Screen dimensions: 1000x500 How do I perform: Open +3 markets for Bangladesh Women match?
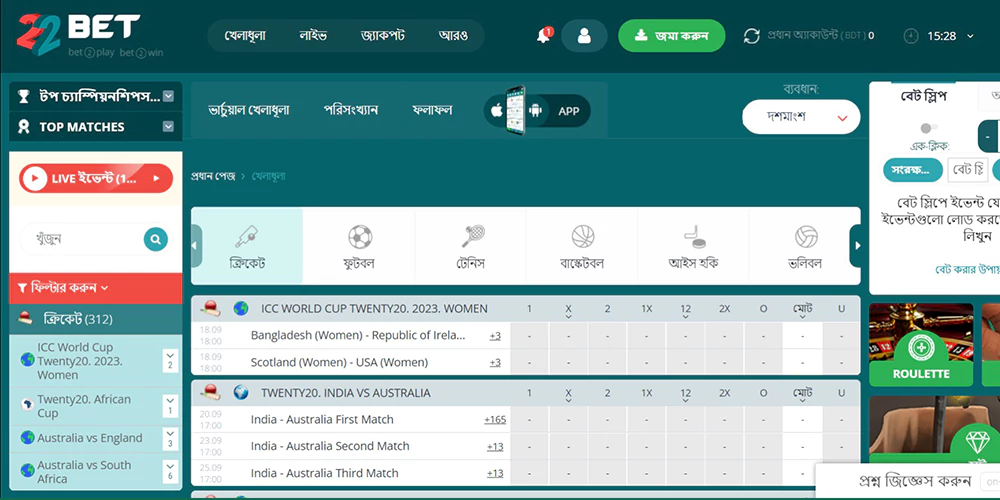(x=495, y=335)
